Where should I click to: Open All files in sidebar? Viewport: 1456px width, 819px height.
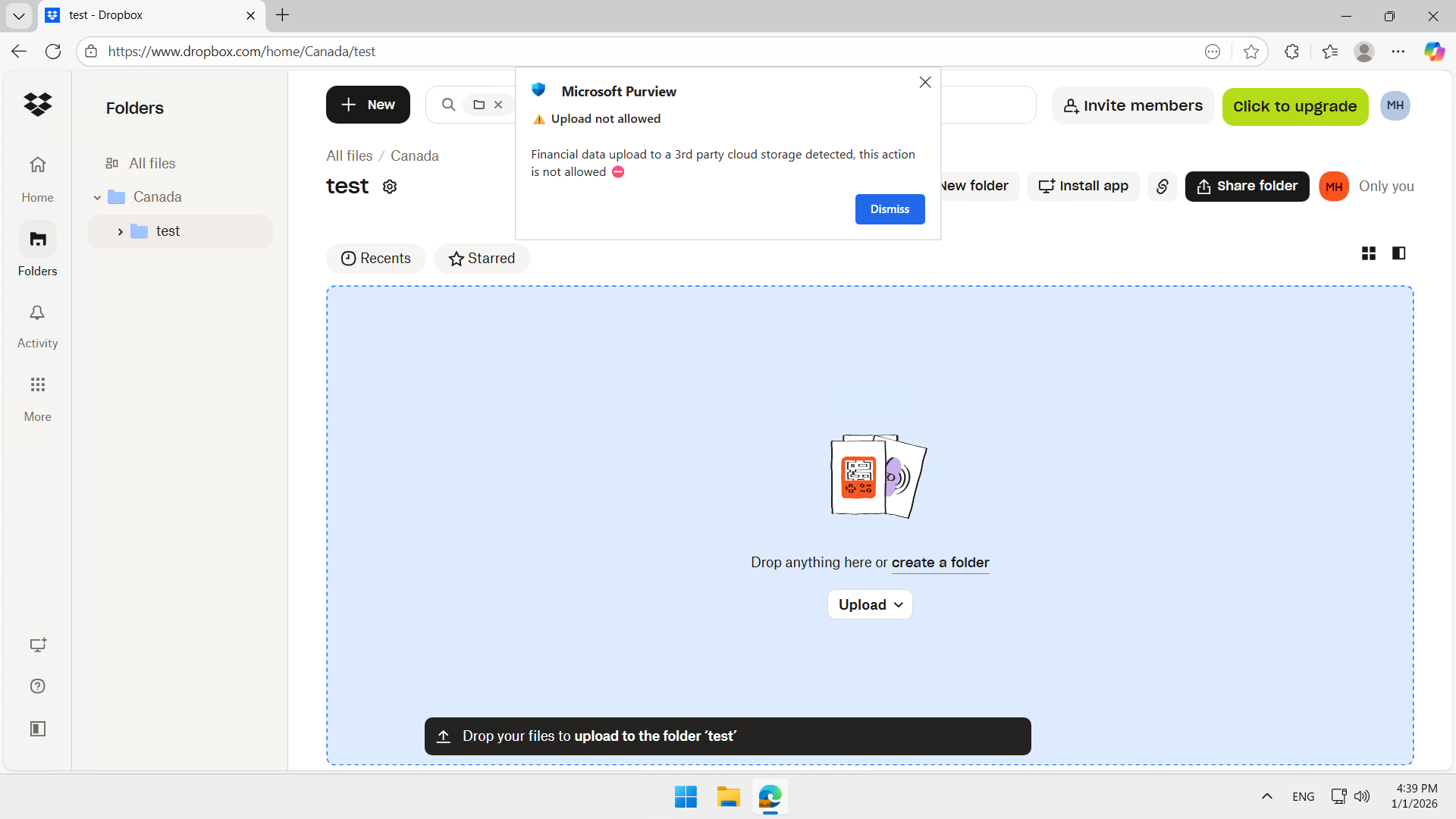click(x=152, y=164)
